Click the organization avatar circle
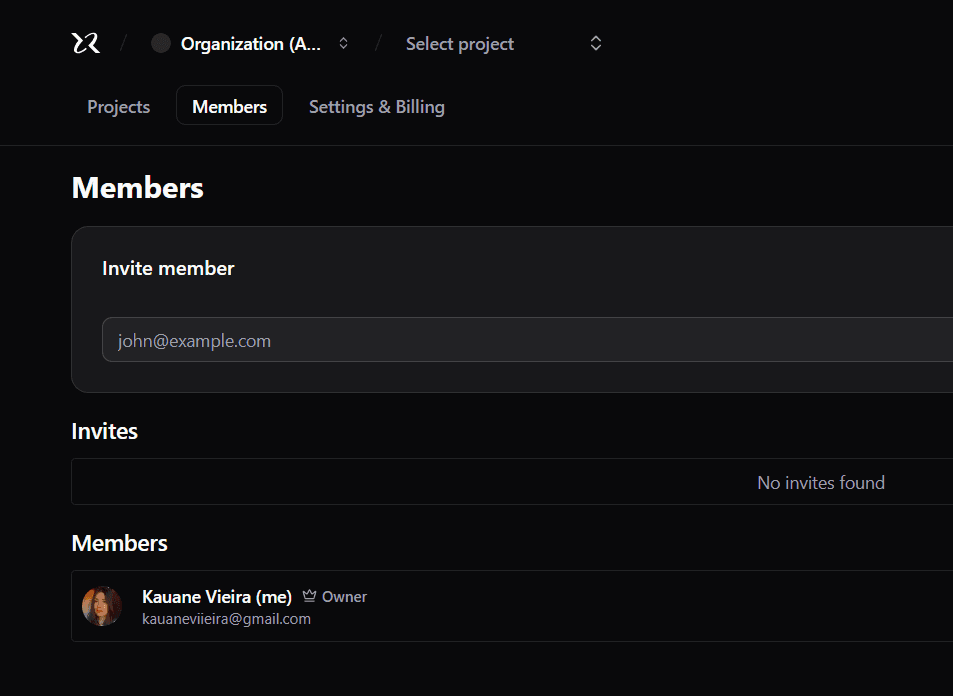The image size is (953, 696). pyautogui.click(x=160, y=43)
